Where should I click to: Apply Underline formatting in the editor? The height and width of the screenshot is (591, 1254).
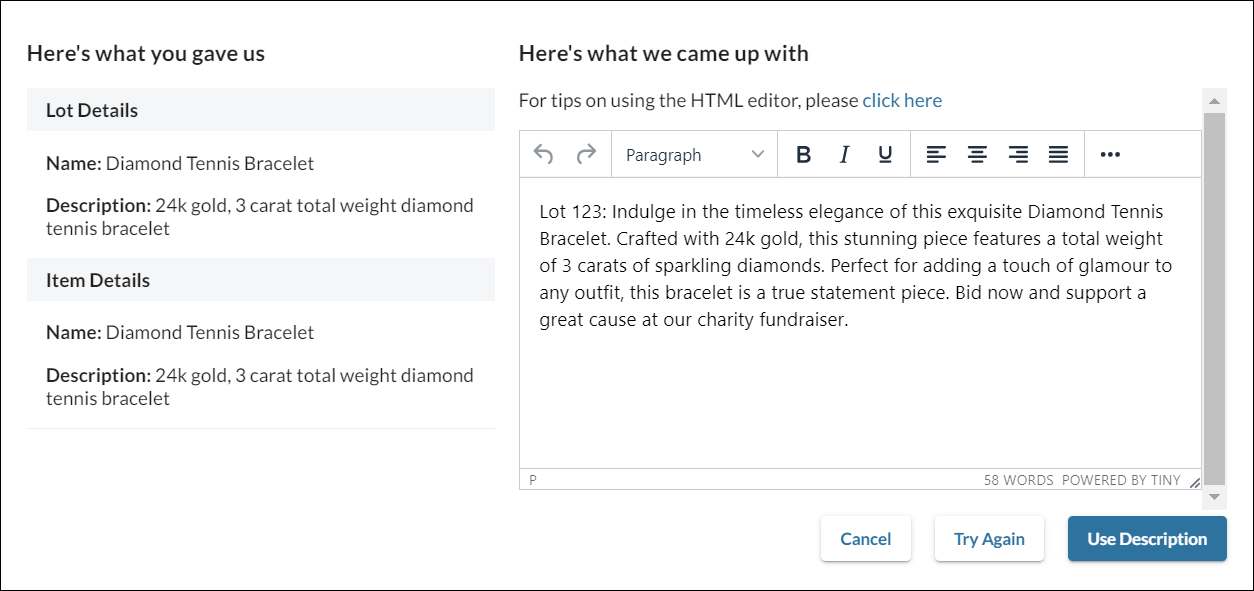coord(884,154)
